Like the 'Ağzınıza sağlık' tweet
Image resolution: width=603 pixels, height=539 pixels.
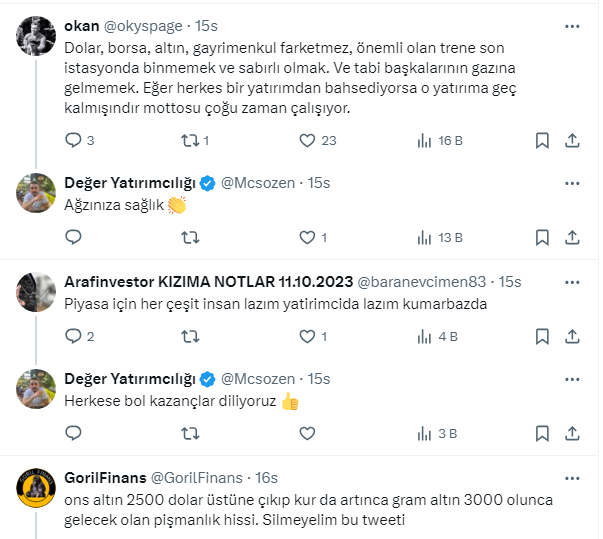pyautogui.click(x=309, y=238)
